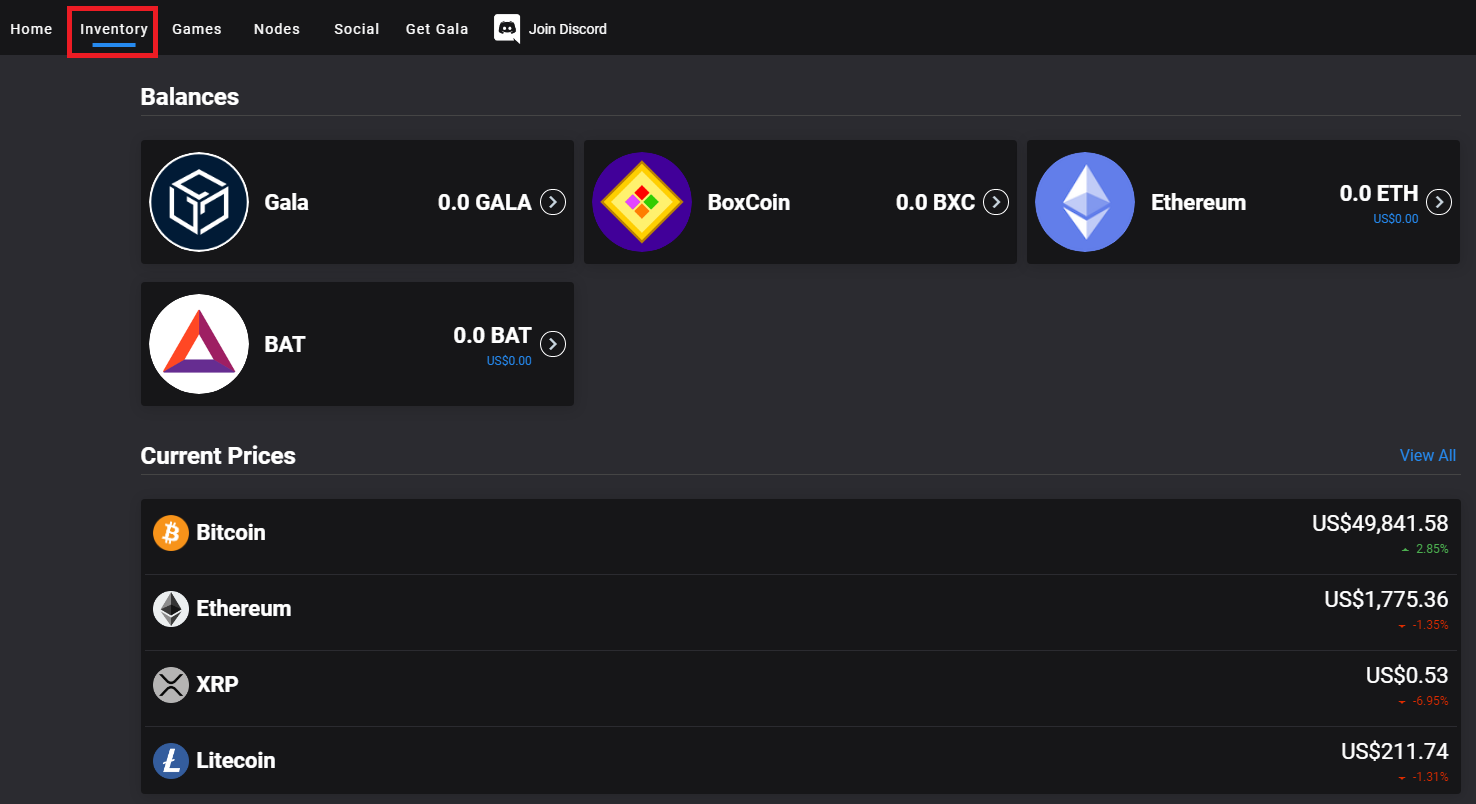Image resolution: width=1476 pixels, height=804 pixels.
Task: Click the Current Prices heading
Action: click(x=218, y=456)
